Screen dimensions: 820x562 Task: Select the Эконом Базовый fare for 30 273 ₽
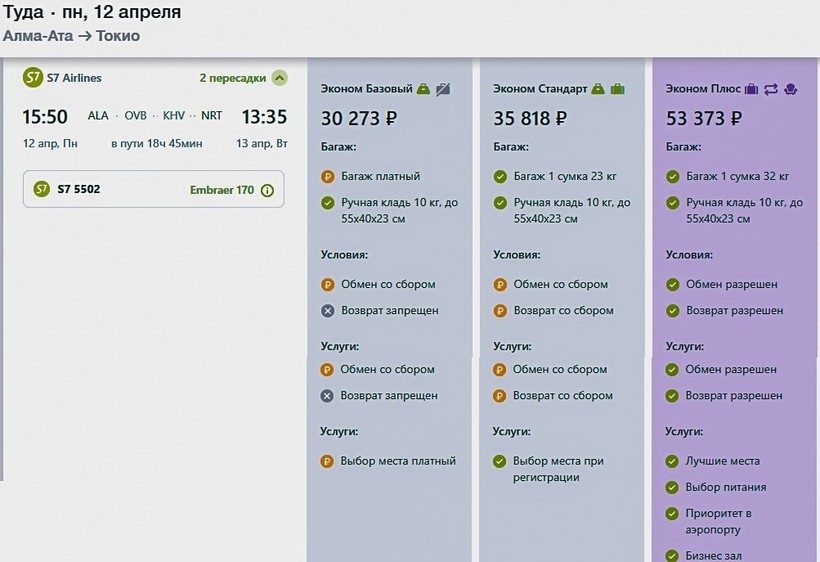(359, 119)
